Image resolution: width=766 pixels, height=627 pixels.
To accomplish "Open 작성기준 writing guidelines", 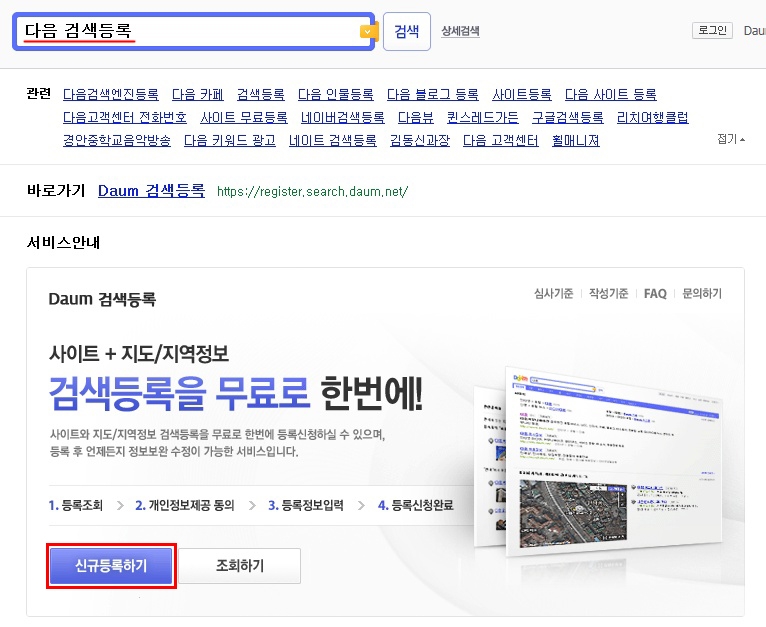I will pyautogui.click(x=608, y=294).
